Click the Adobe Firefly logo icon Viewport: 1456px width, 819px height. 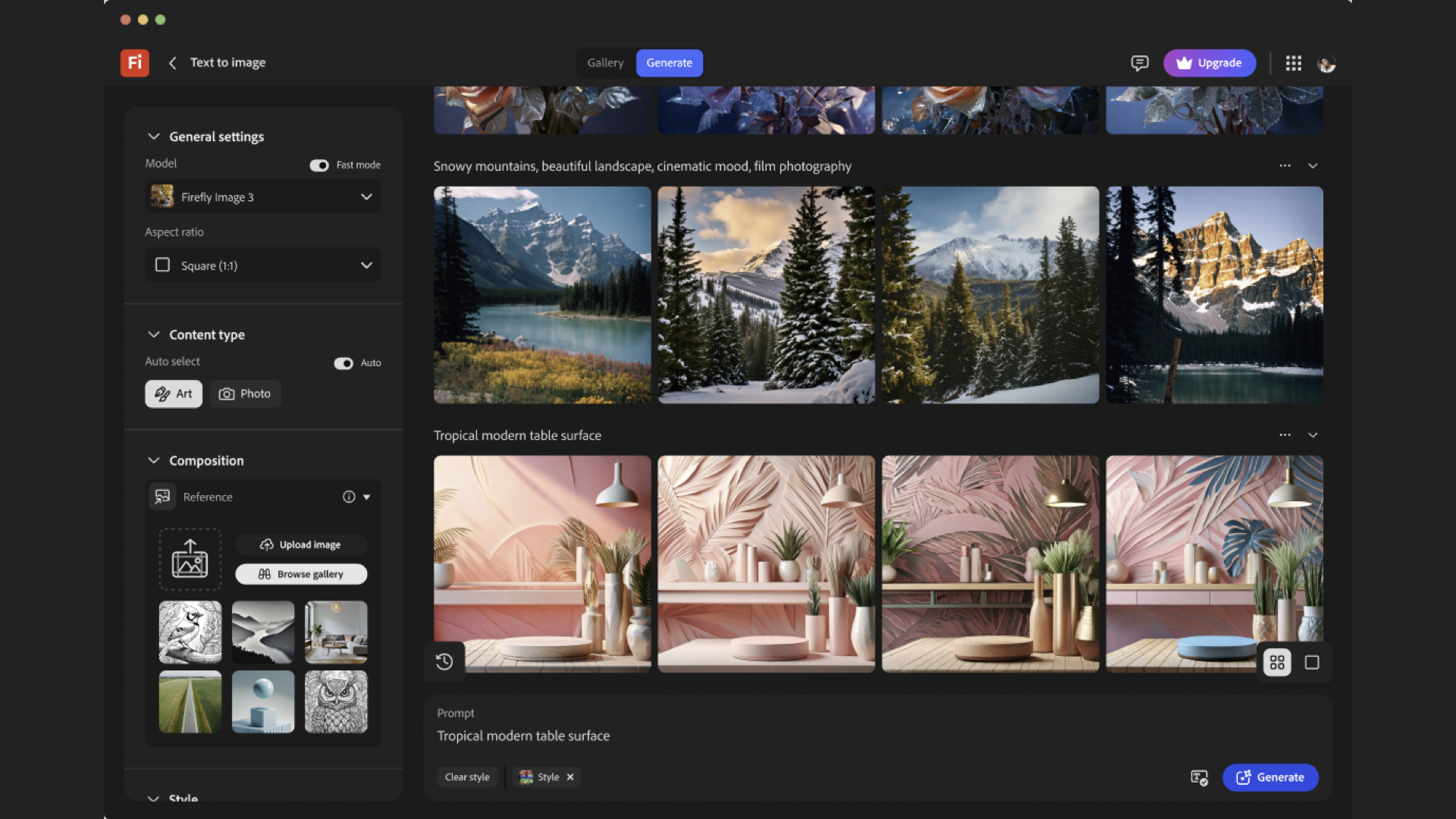click(134, 63)
